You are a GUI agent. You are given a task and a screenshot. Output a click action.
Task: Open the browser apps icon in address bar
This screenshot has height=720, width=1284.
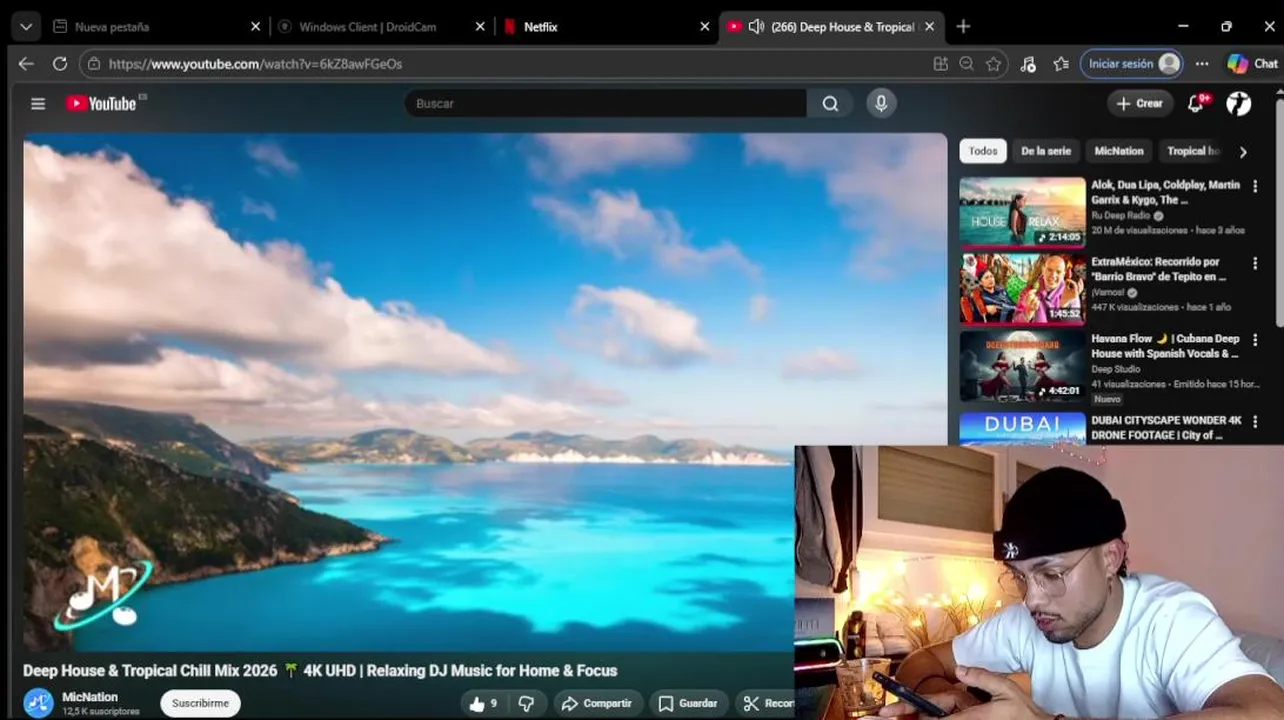(x=940, y=63)
